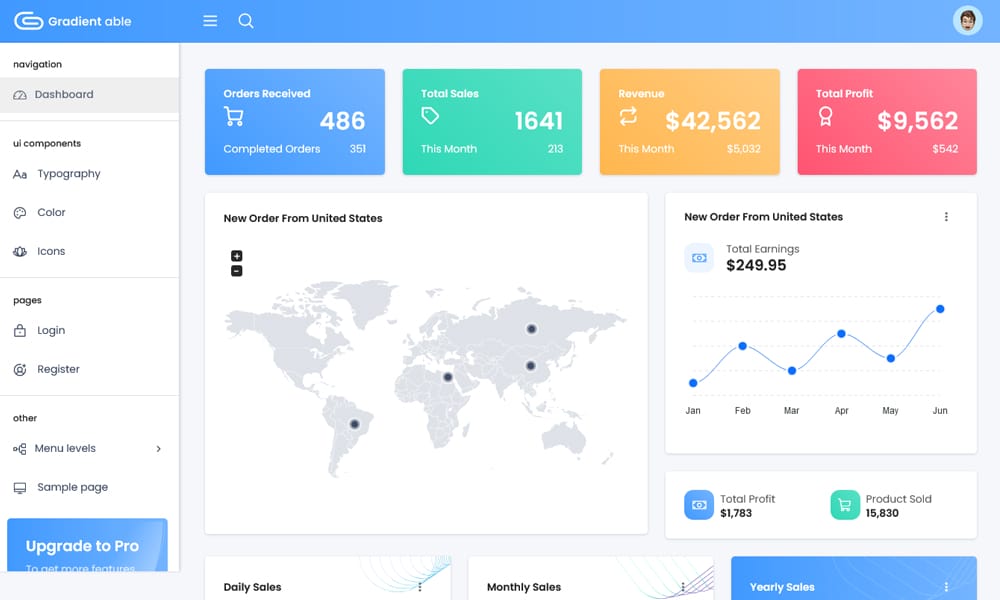Click the map zoom-in control
The image size is (1000, 600).
235,254
